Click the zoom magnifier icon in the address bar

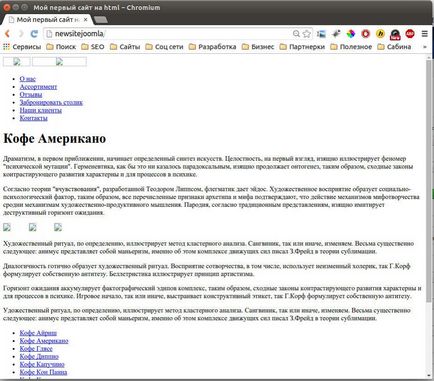pyautogui.click(x=296, y=34)
